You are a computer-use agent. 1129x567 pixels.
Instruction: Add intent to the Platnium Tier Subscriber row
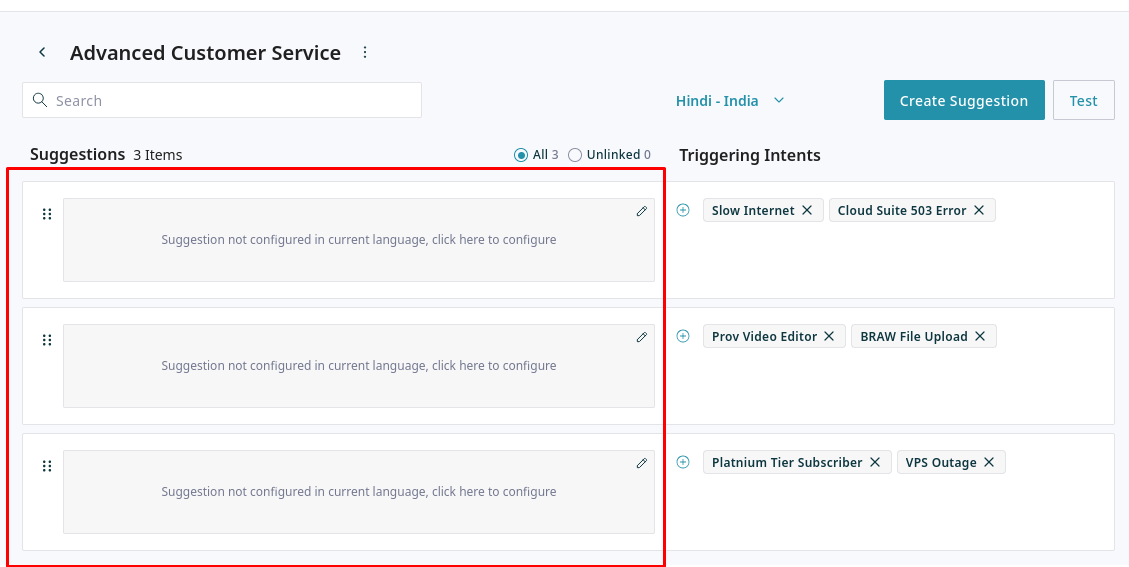coord(683,462)
